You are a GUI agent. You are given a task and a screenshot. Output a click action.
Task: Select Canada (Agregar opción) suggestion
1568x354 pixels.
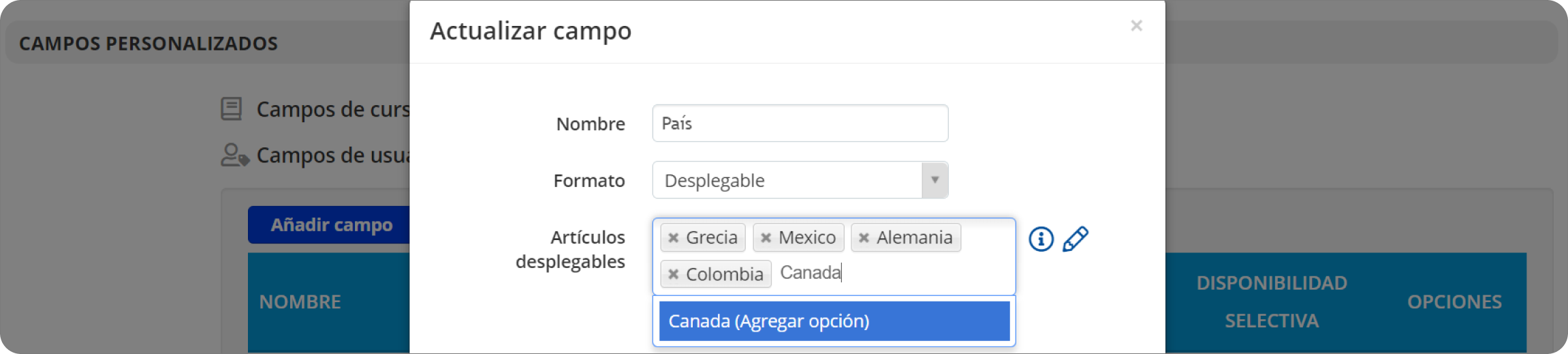[834, 321]
